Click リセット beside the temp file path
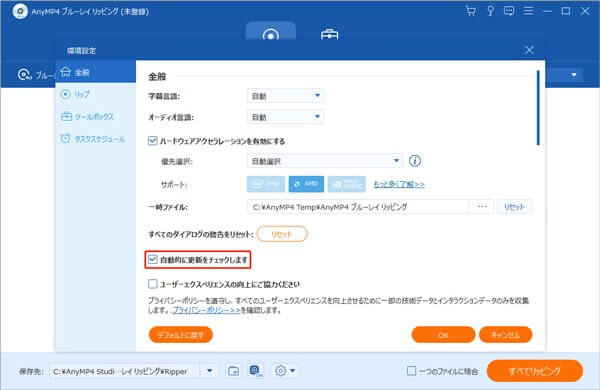The width and height of the screenshot is (600, 390). pos(514,207)
